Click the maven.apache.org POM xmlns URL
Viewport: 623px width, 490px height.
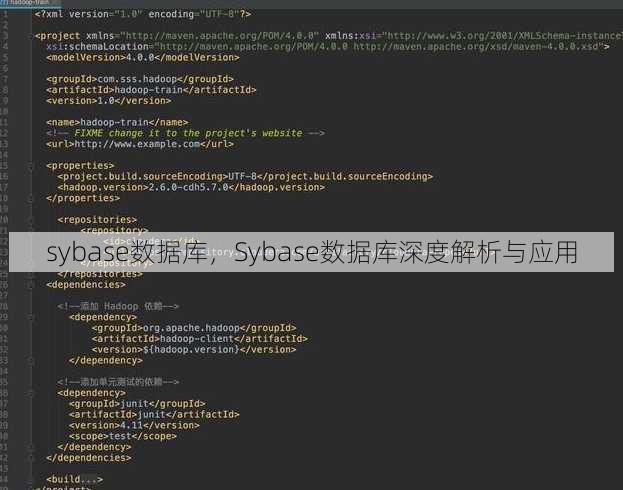(220, 36)
